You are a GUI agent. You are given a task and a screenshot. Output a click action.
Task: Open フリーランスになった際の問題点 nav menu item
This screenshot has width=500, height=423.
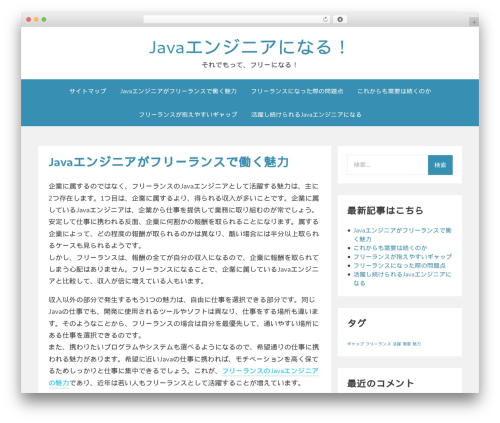pos(297,91)
